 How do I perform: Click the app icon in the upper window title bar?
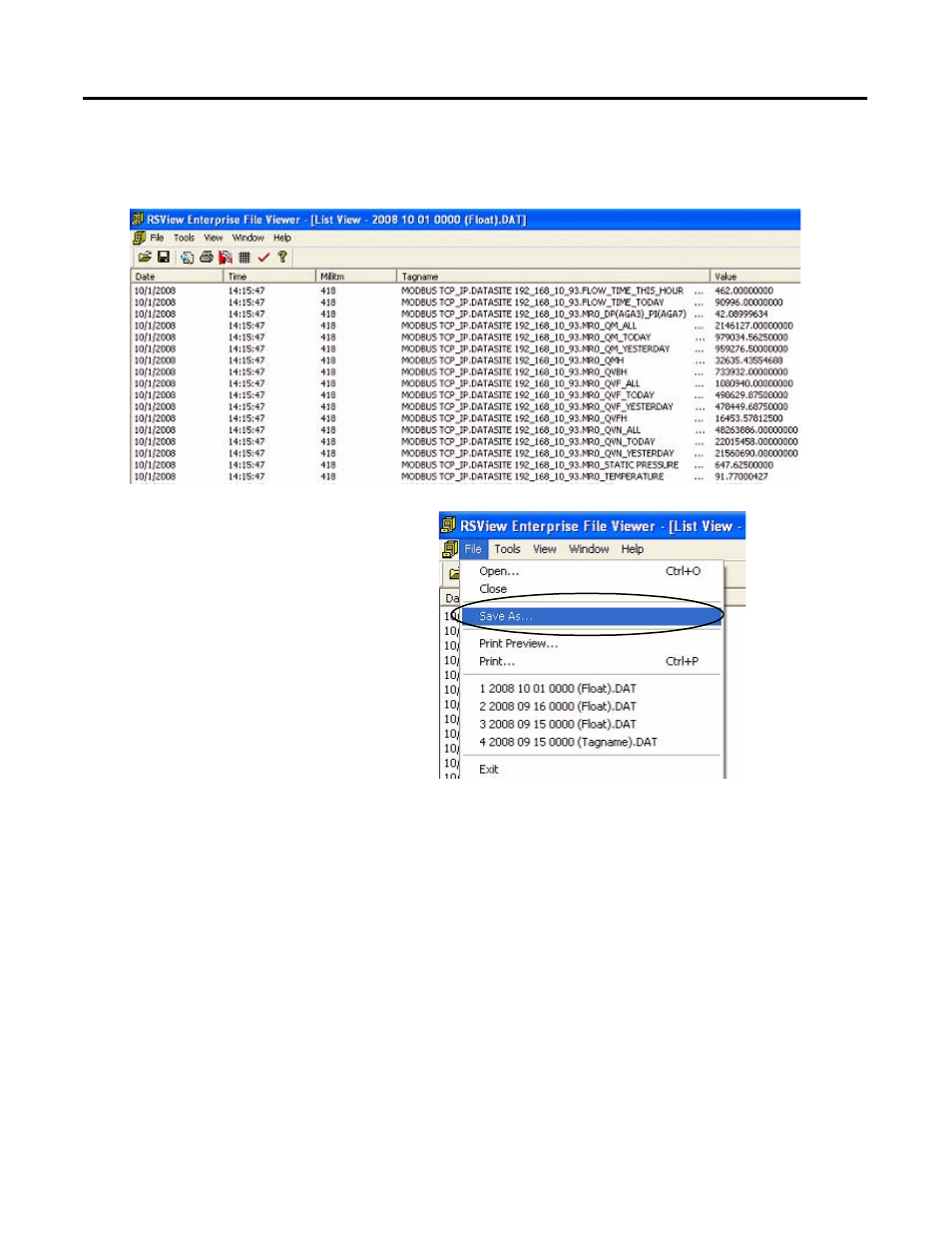[138, 220]
